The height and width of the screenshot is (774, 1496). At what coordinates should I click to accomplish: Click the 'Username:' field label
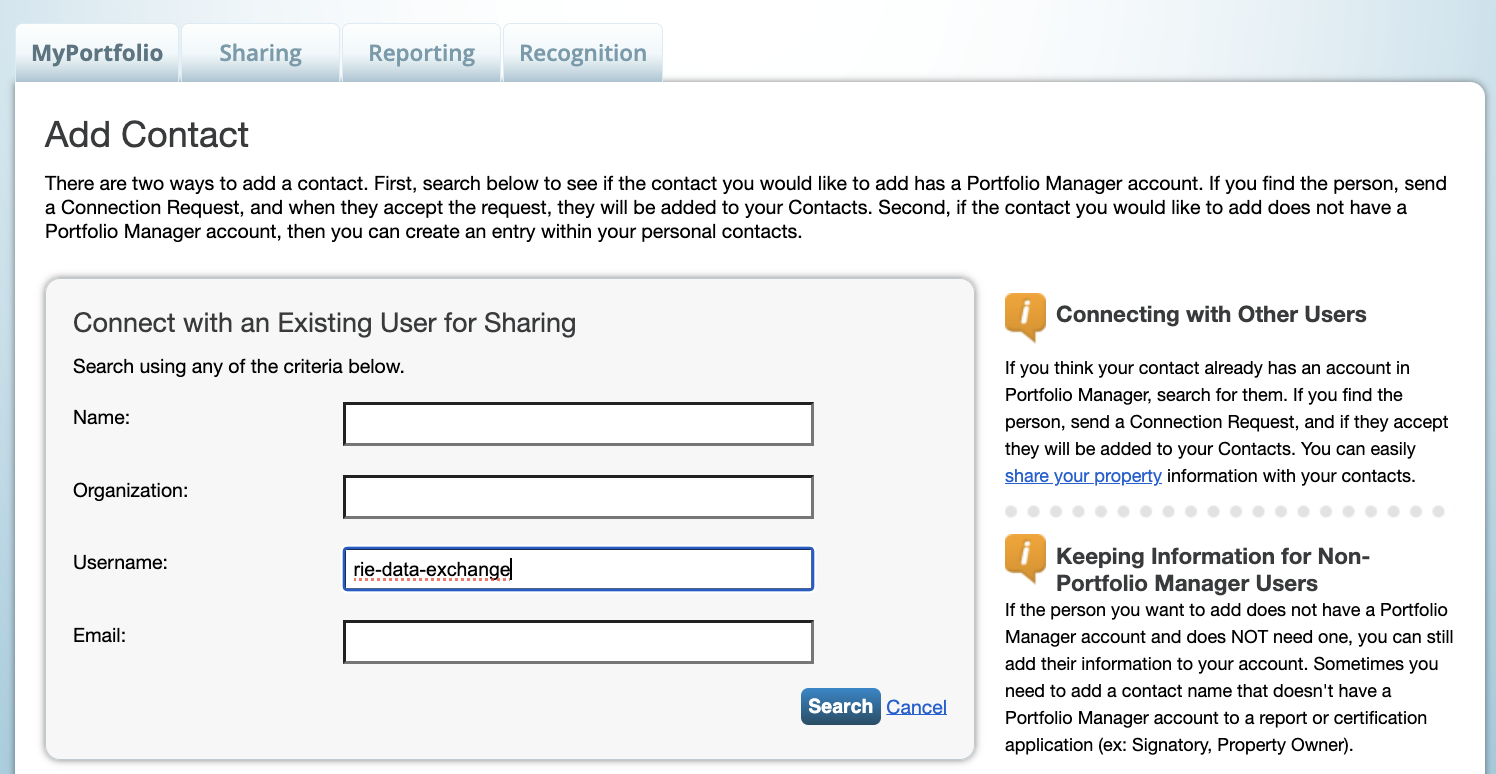coord(120,563)
